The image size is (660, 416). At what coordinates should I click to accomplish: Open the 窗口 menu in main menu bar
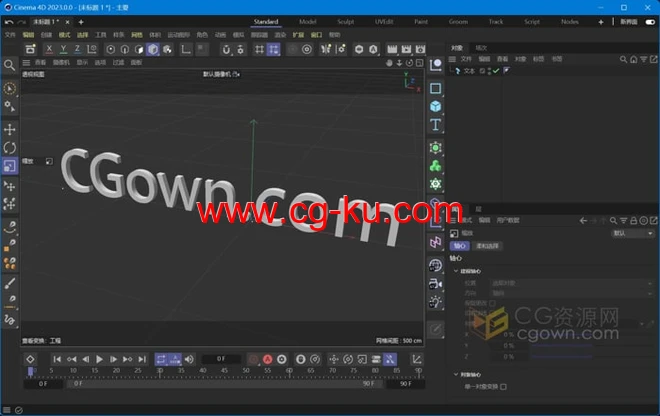click(316, 35)
